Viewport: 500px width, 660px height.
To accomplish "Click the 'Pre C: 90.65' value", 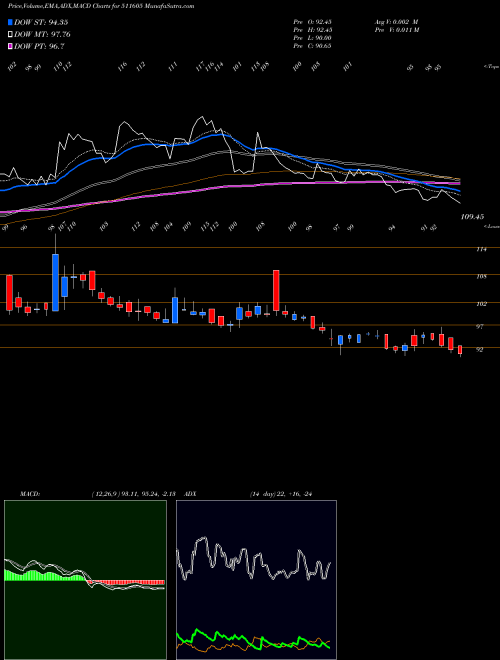I will [312, 46].
